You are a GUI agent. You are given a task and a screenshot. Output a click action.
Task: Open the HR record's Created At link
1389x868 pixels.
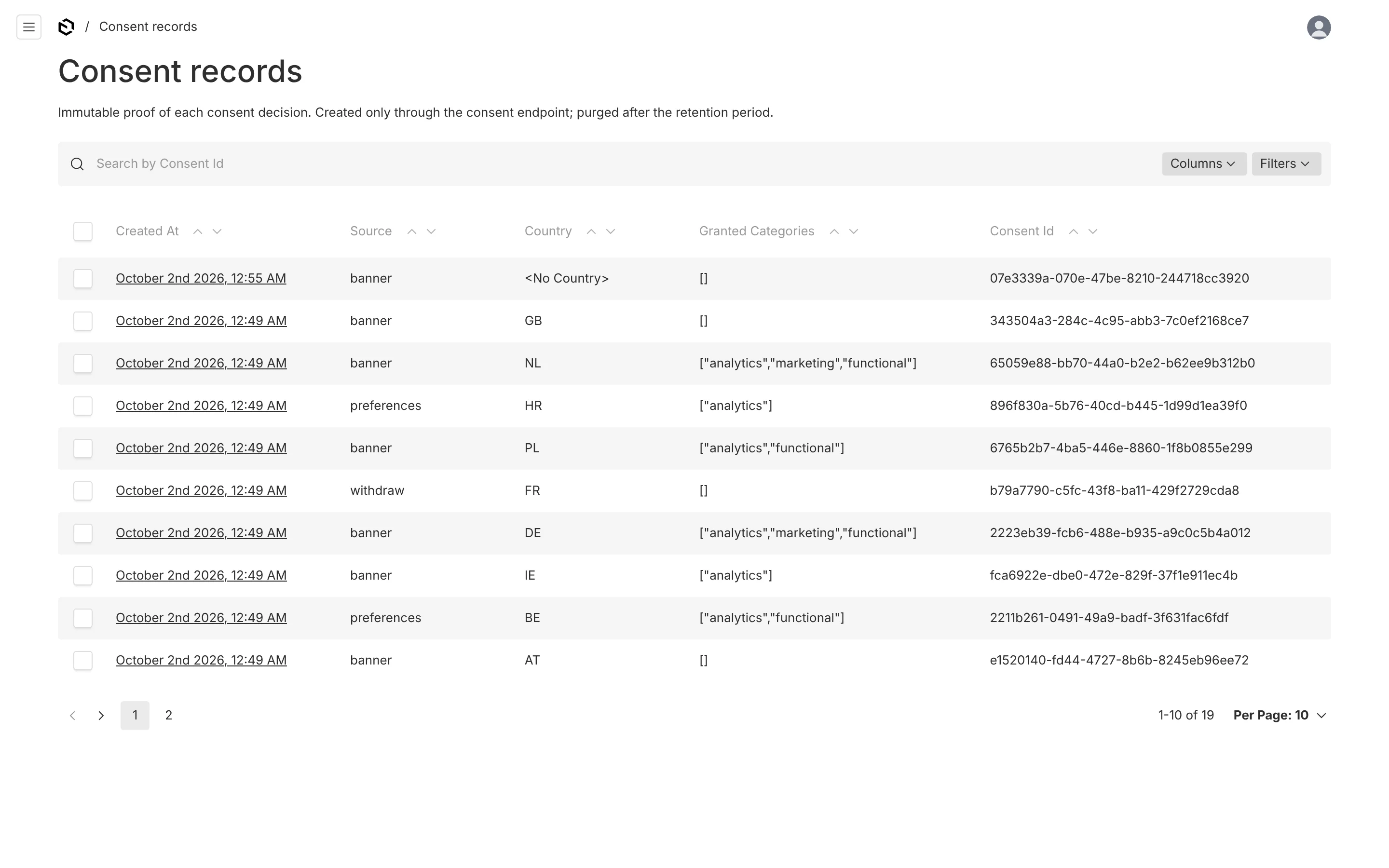pos(202,406)
